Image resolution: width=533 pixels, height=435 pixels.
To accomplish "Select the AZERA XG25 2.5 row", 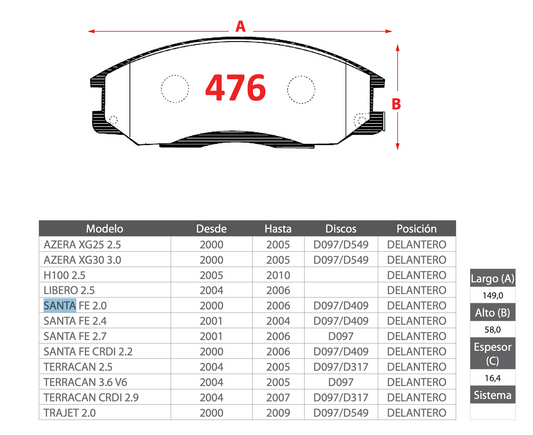I will point(247,244).
